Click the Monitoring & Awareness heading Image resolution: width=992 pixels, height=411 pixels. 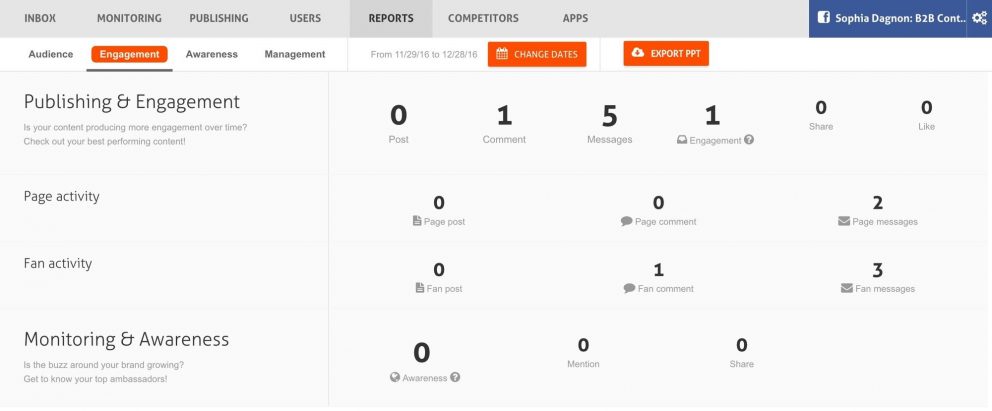pyautogui.click(x=126, y=339)
